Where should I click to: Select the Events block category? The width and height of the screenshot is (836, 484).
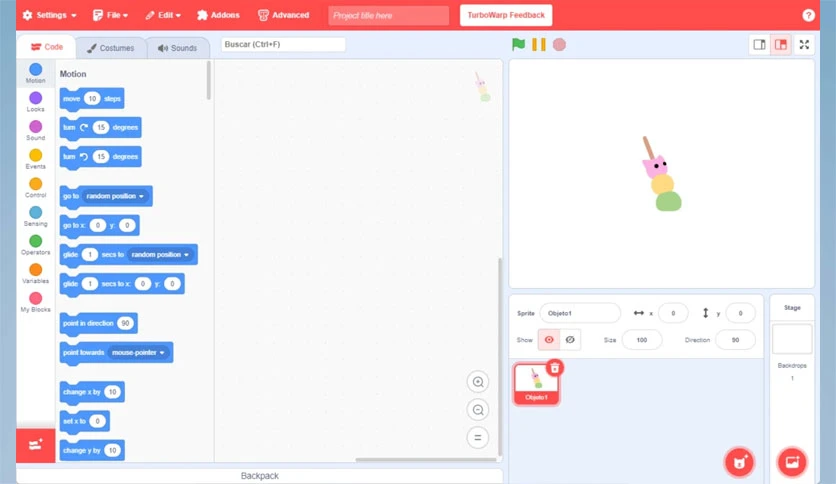[x=36, y=159]
